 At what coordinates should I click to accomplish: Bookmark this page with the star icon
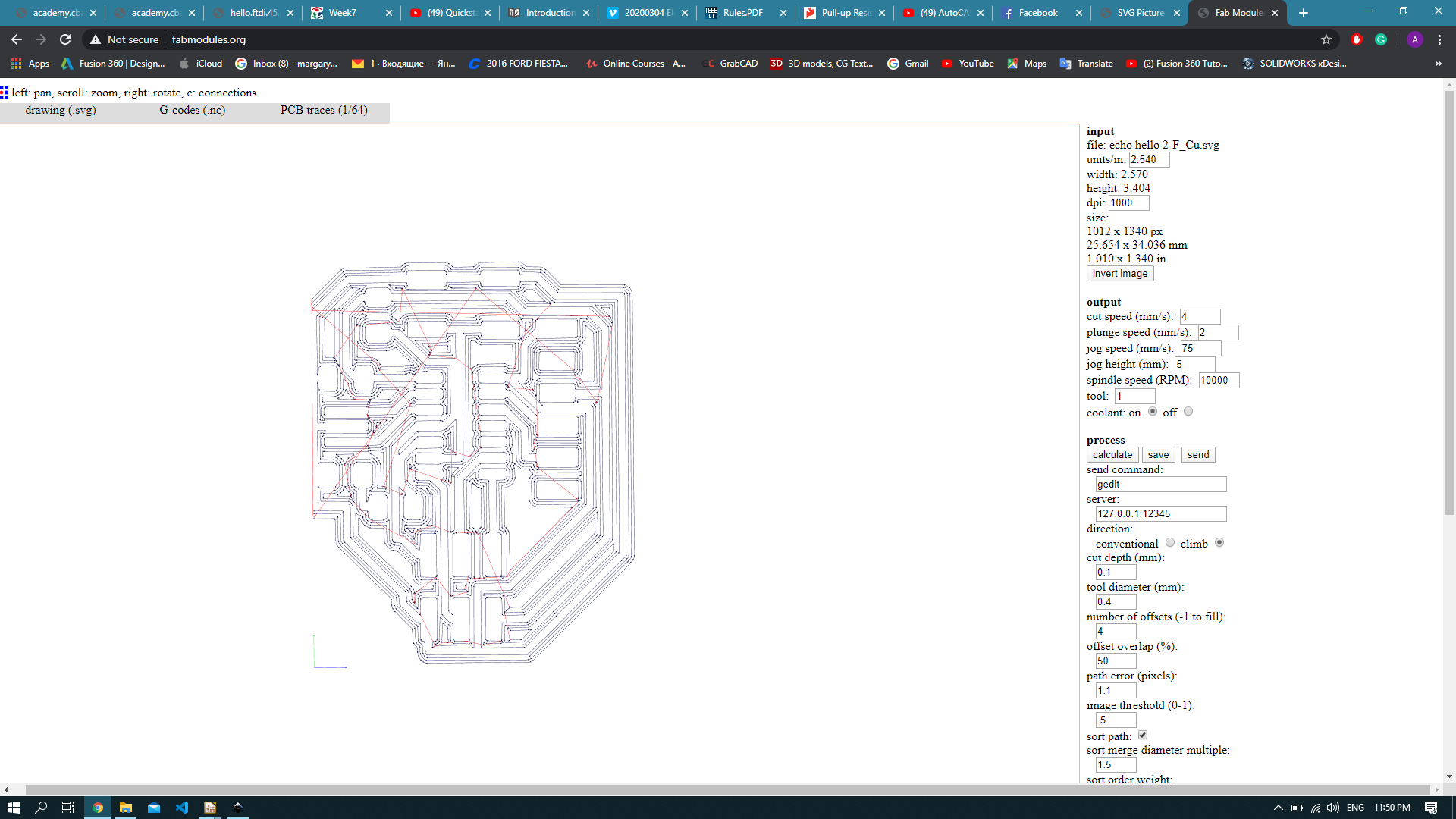(1326, 39)
